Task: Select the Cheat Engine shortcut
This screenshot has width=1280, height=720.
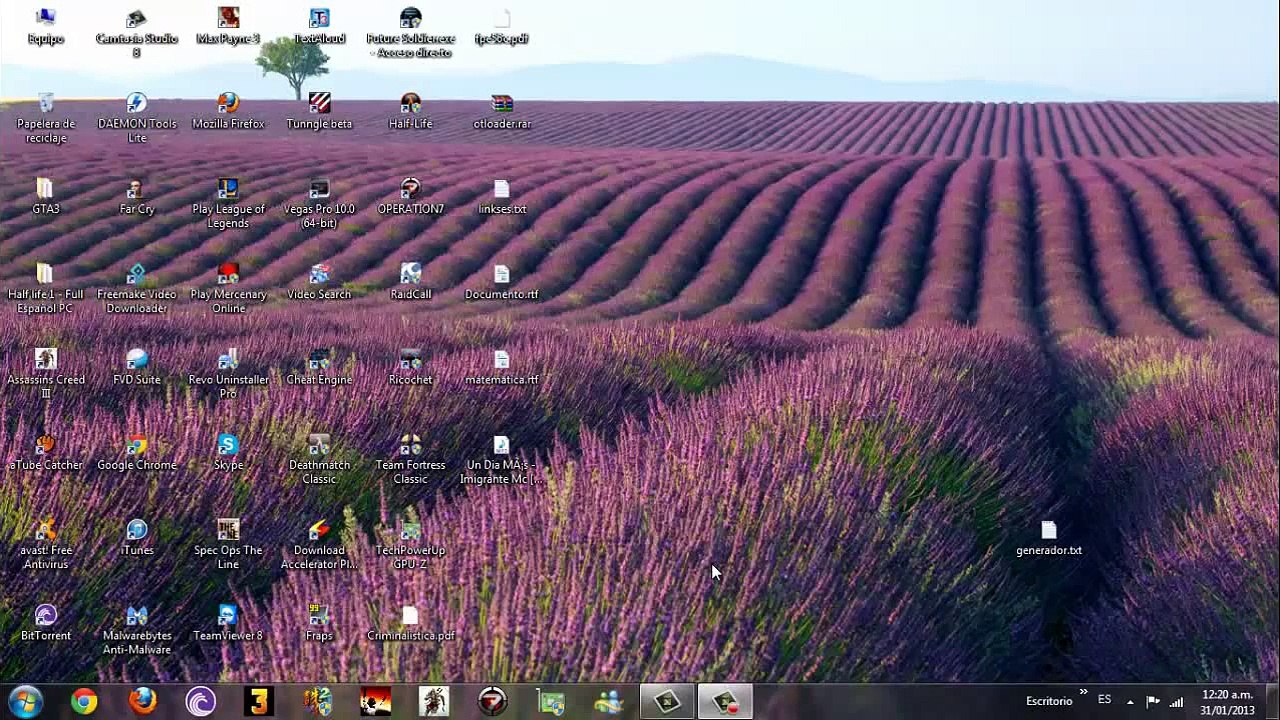Action: [x=319, y=366]
